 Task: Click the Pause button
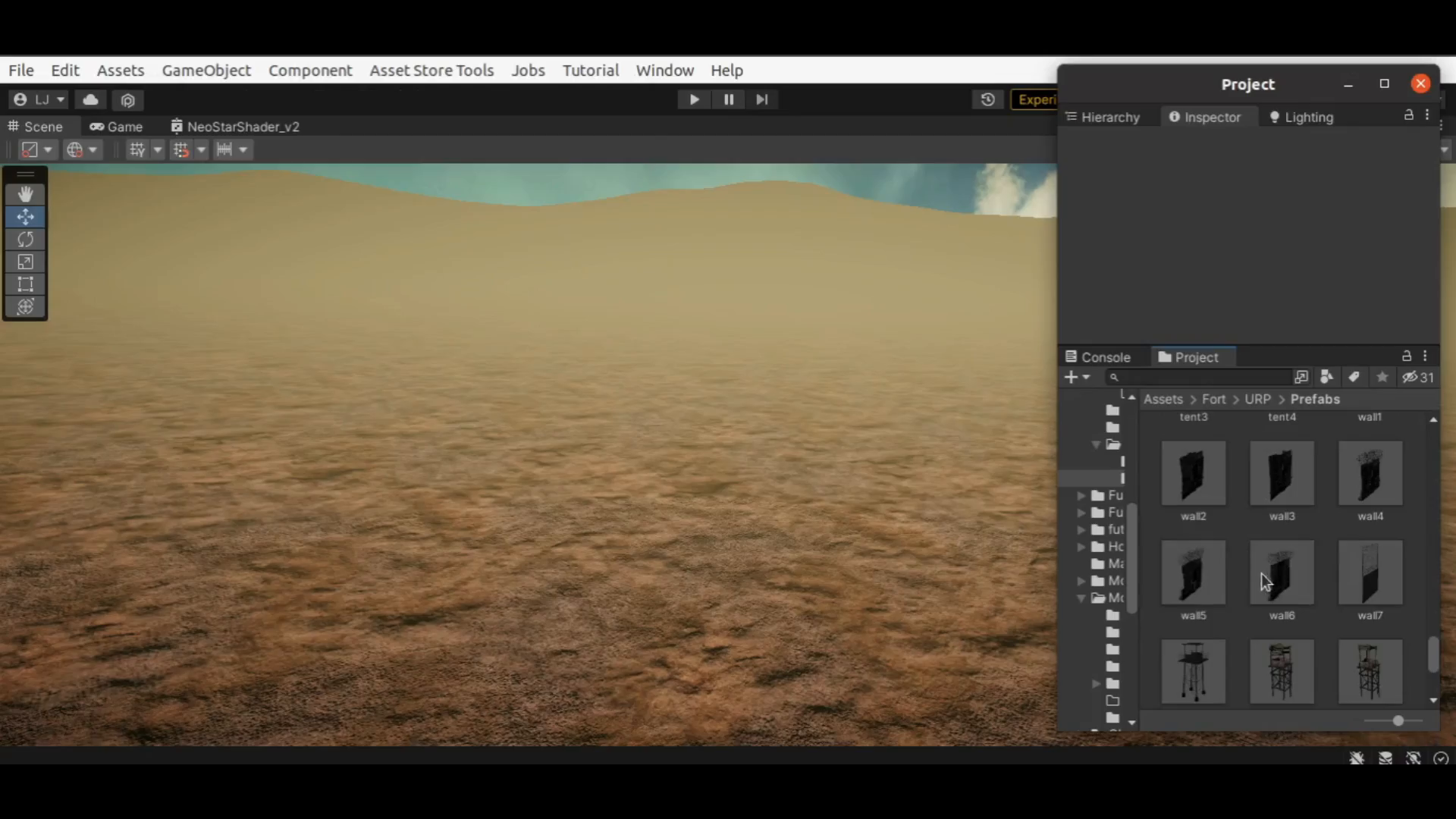coord(728,99)
